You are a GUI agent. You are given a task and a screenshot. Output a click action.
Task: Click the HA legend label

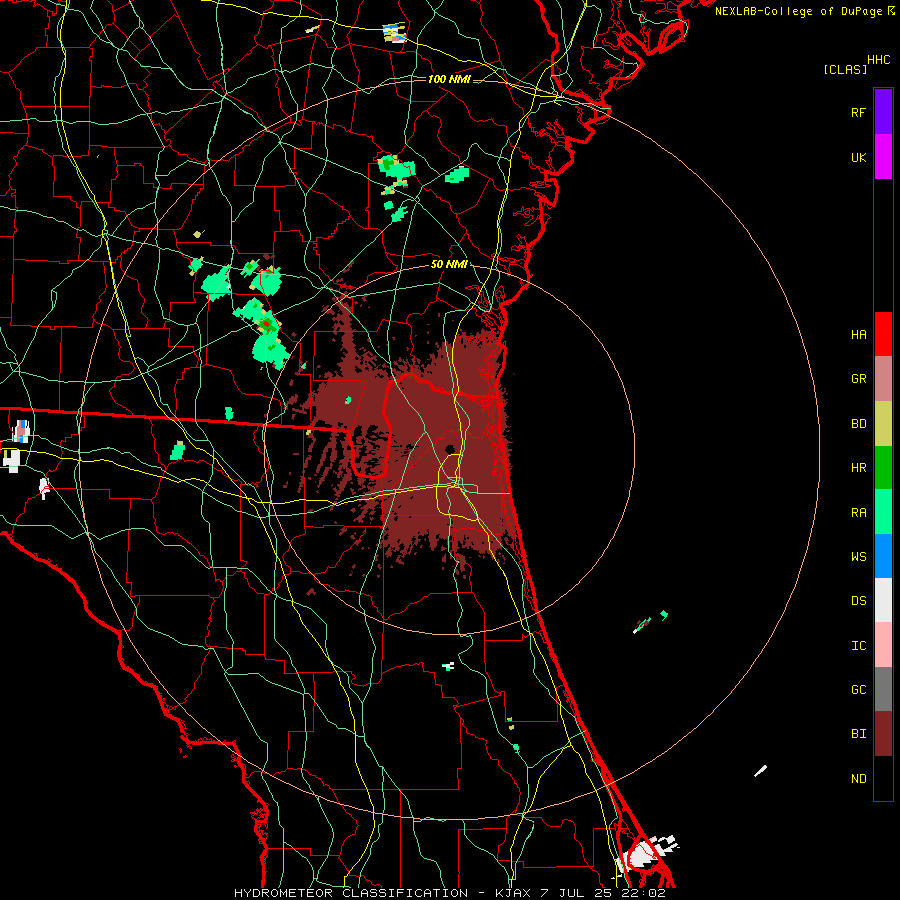pos(858,335)
